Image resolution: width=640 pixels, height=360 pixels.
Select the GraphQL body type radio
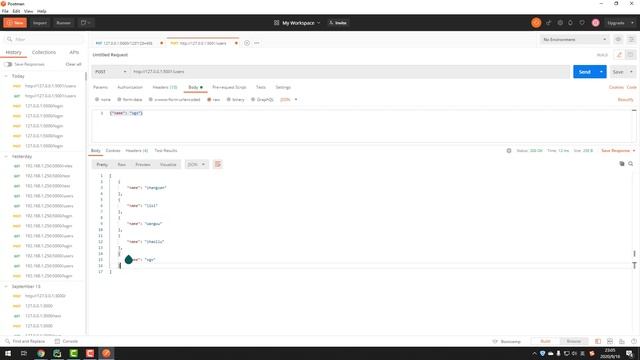(253, 100)
